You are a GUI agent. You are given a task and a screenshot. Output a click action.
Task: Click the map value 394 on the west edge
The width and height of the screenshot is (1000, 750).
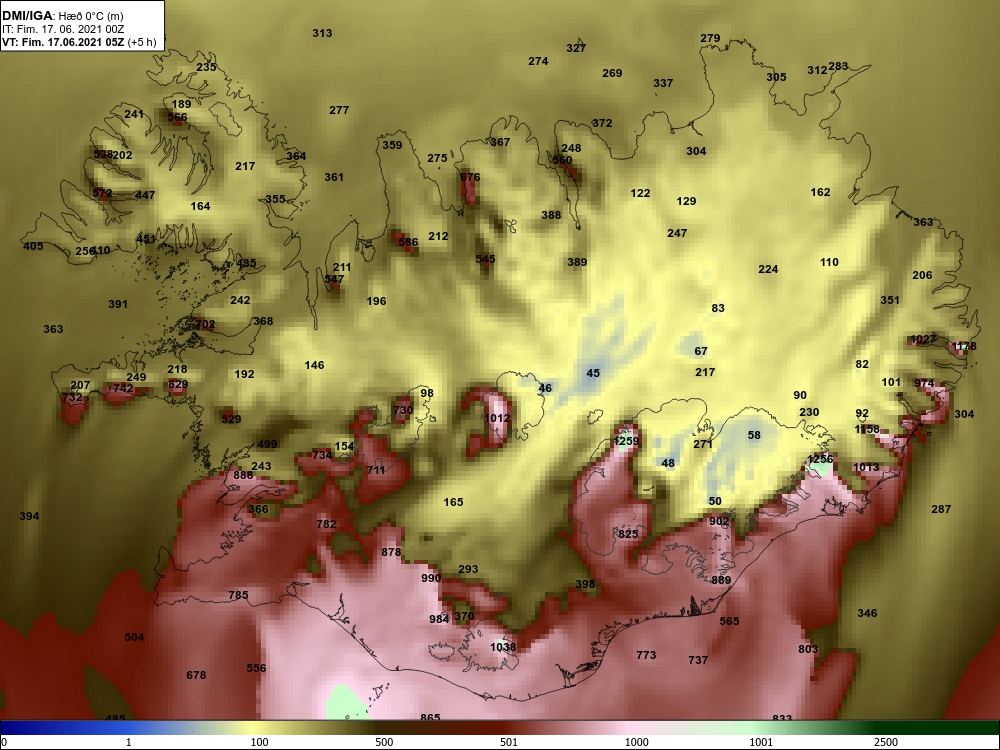(x=29, y=516)
